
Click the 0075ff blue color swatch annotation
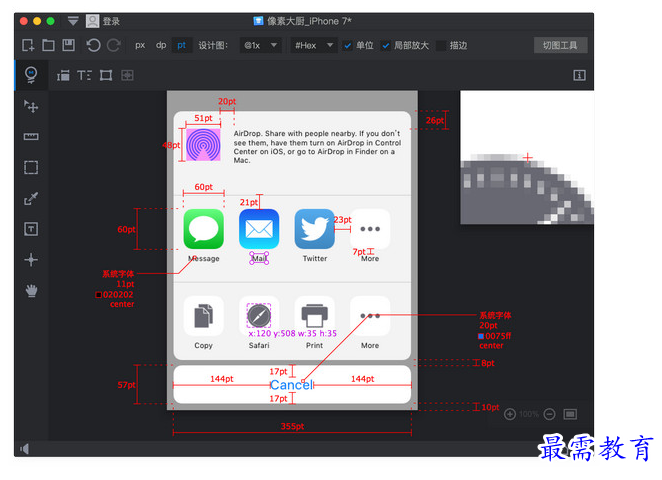480,336
